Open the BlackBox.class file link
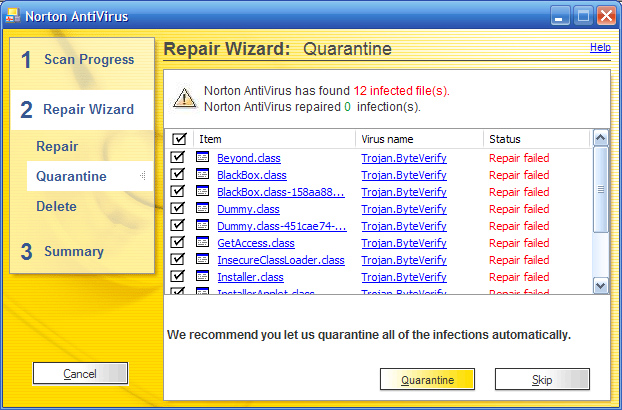 point(252,175)
